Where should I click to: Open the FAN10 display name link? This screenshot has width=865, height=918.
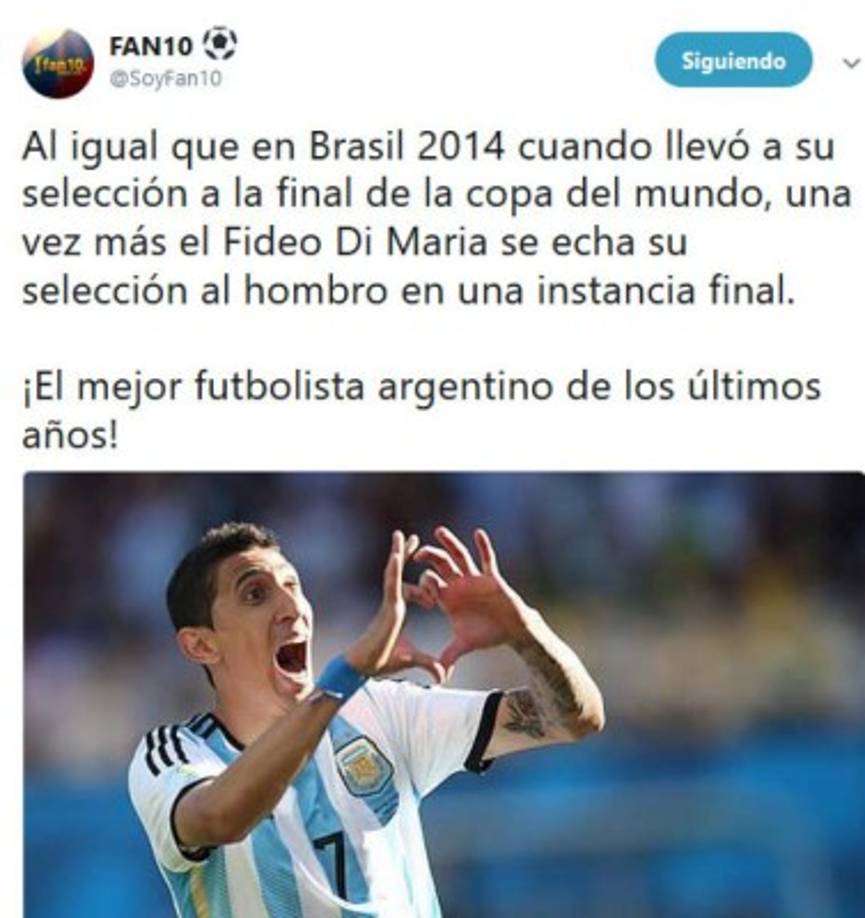point(151,46)
